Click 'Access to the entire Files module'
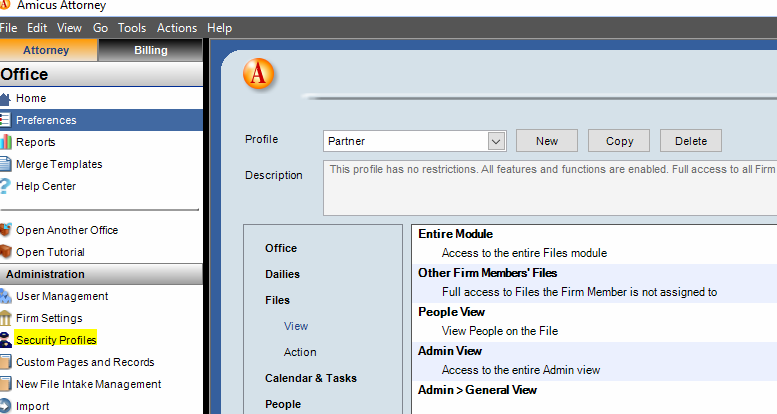Viewport: 777px width, 414px height. click(x=524, y=253)
